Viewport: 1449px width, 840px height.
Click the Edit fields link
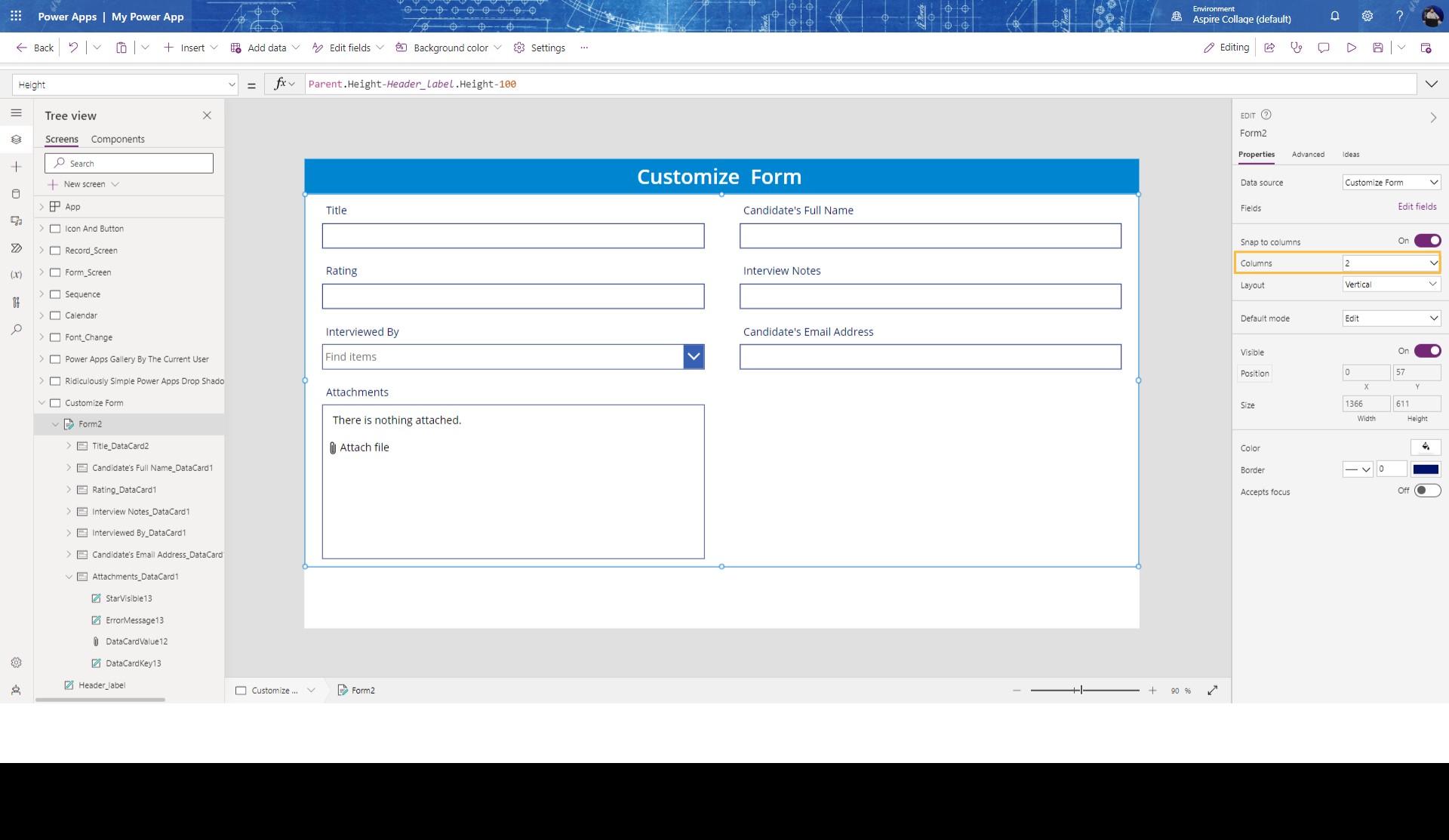tap(1417, 206)
